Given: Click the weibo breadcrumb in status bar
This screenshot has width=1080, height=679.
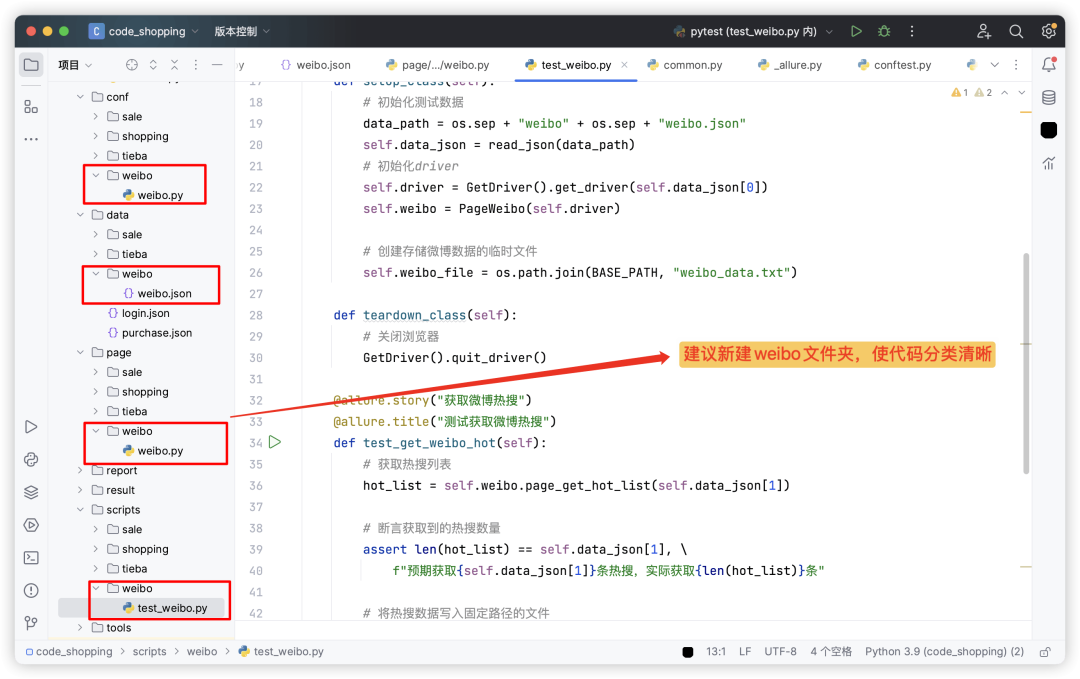Looking at the screenshot, I should click(202, 651).
